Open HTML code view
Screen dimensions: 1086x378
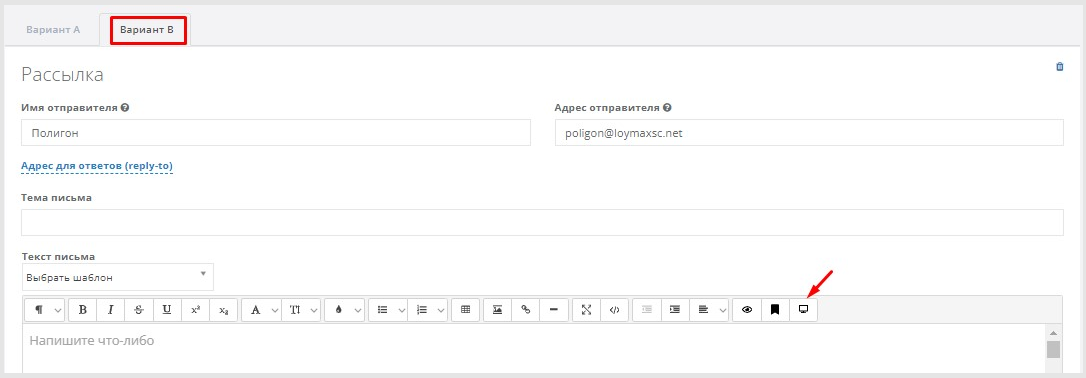pos(614,310)
